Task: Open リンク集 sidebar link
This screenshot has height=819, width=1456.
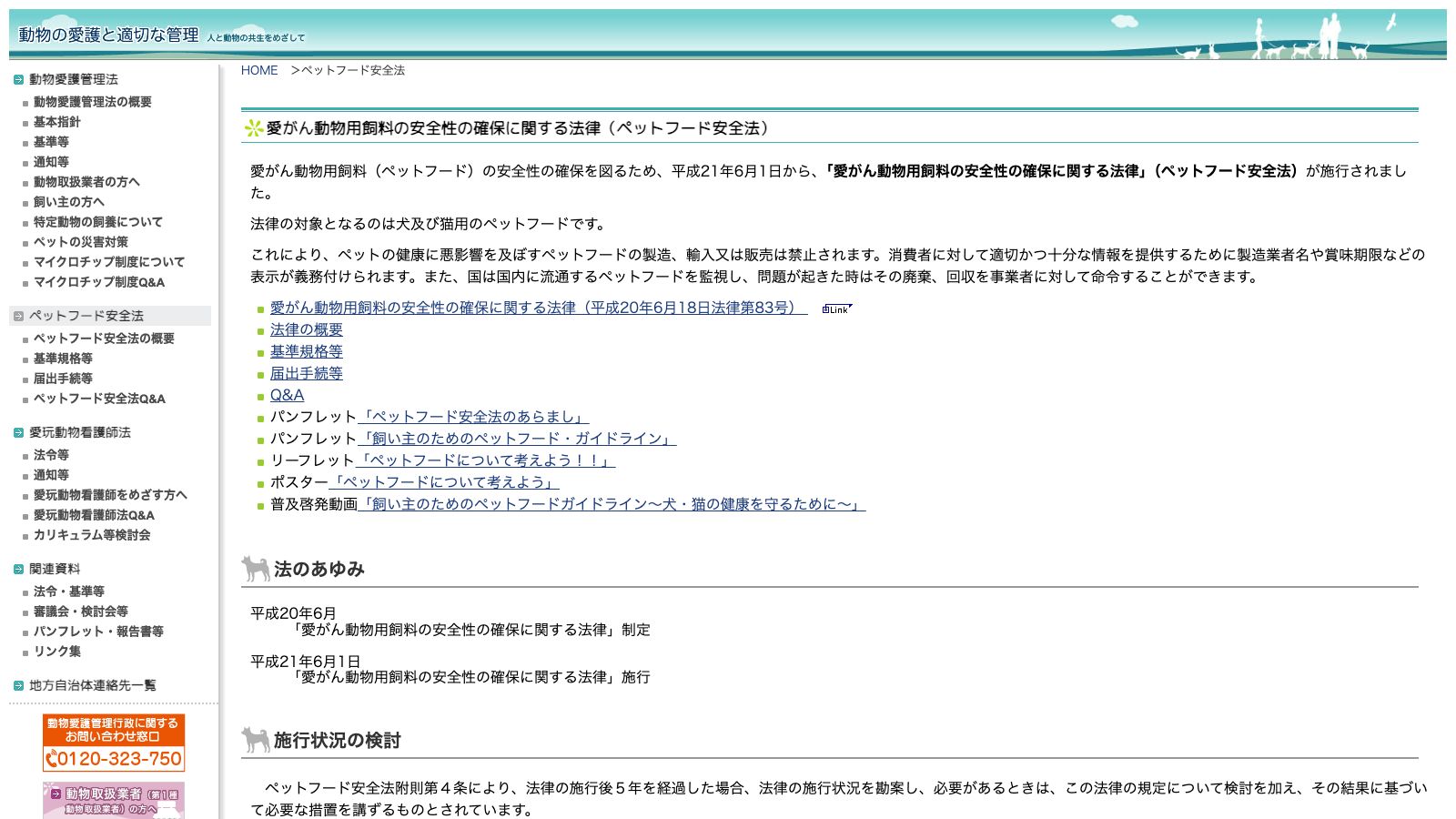Action: tap(56, 652)
